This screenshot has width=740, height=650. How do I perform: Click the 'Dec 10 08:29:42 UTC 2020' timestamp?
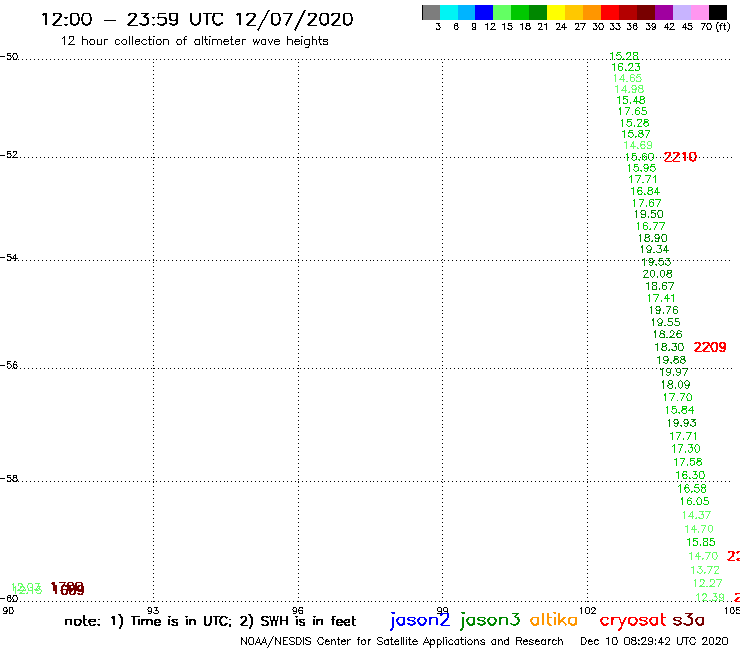pyautogui.click(x=654, y=642)
